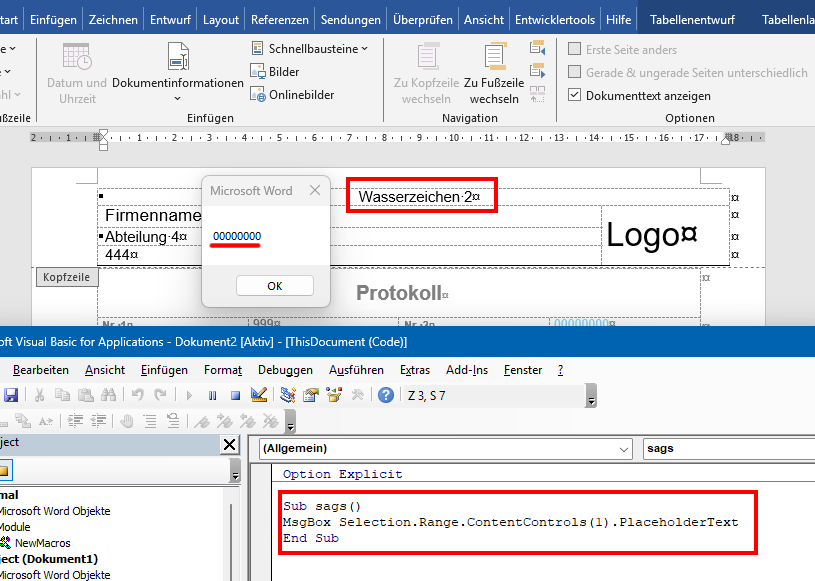Click the Save icon in VBA toolbar
The image size is (815, 581).
point(11,395)
